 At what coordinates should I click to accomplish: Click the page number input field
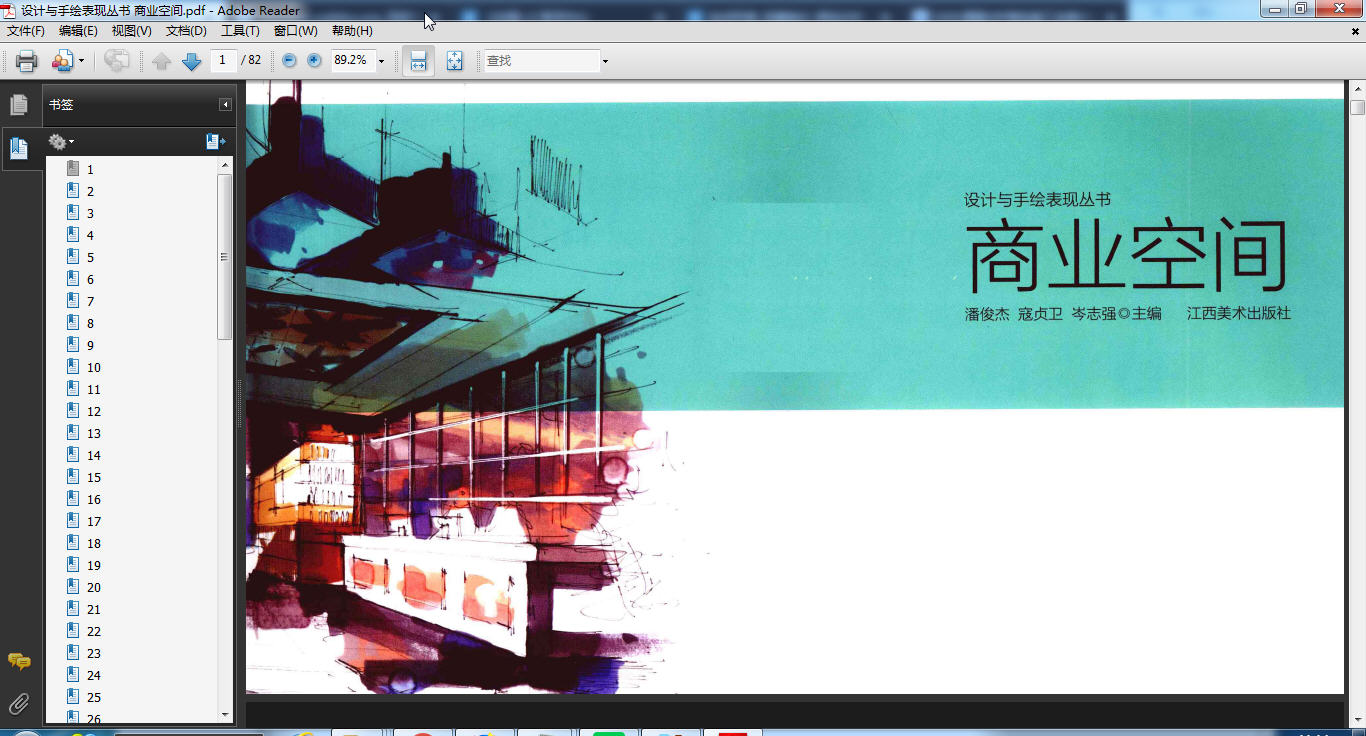(223, 60)
